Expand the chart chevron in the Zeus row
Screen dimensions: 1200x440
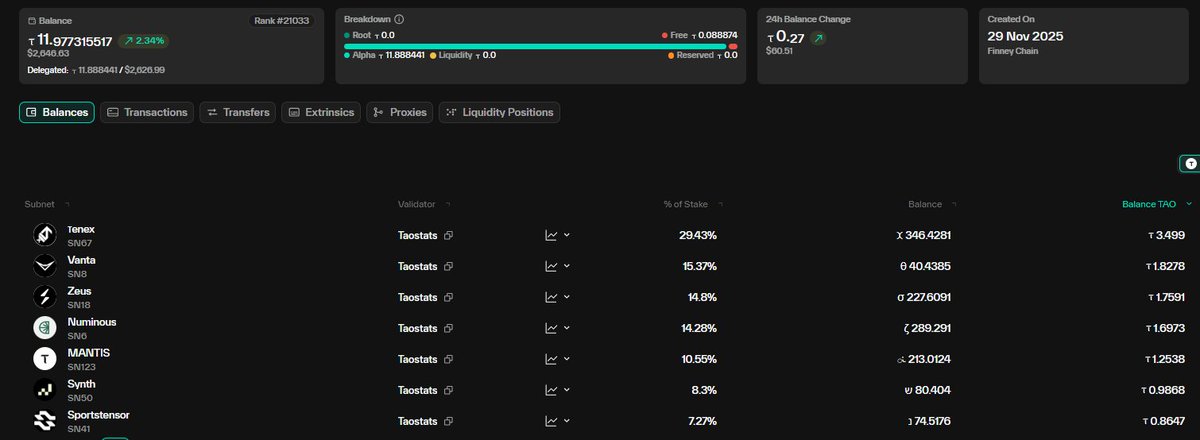(x=567, y=297)
